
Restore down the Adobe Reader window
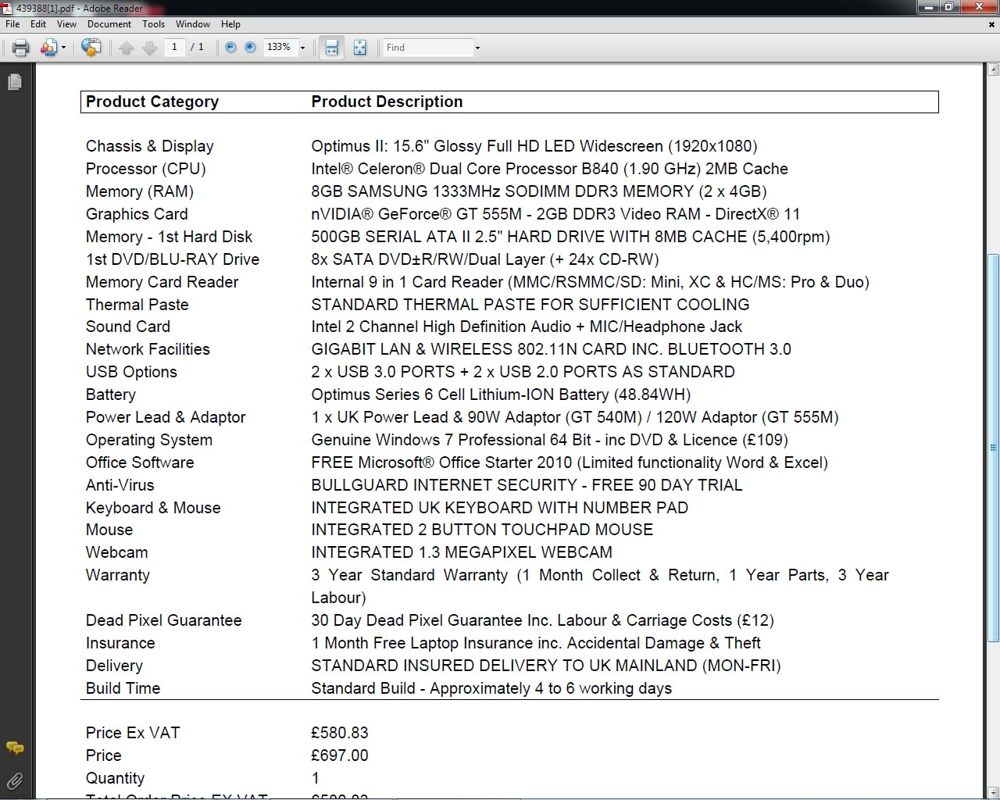click(x=949, y=7)
